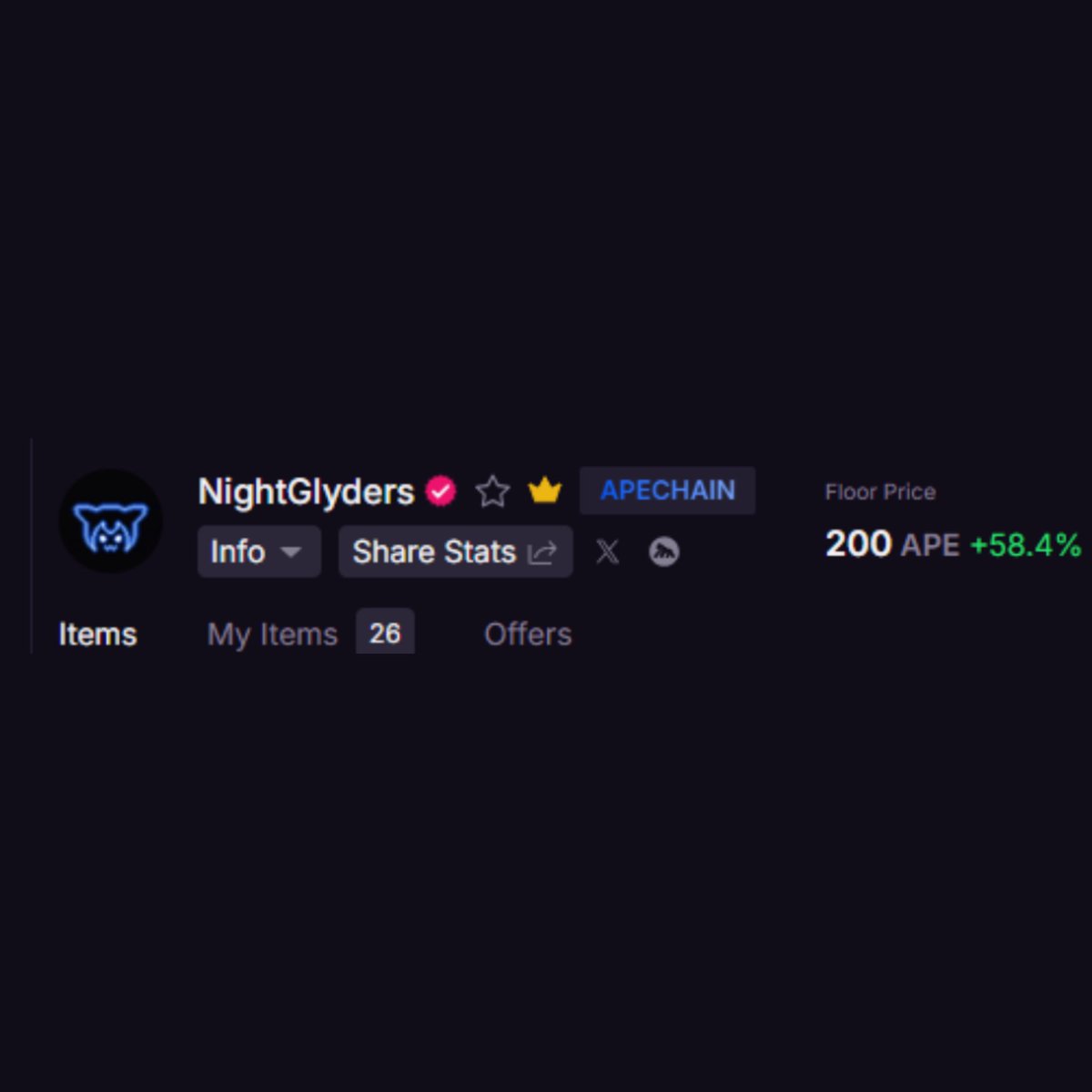This screenshot has height=1092, width=1092.
Task: Expand the Info dropdown
Action: pyautogui.click(x=259, y=551)
